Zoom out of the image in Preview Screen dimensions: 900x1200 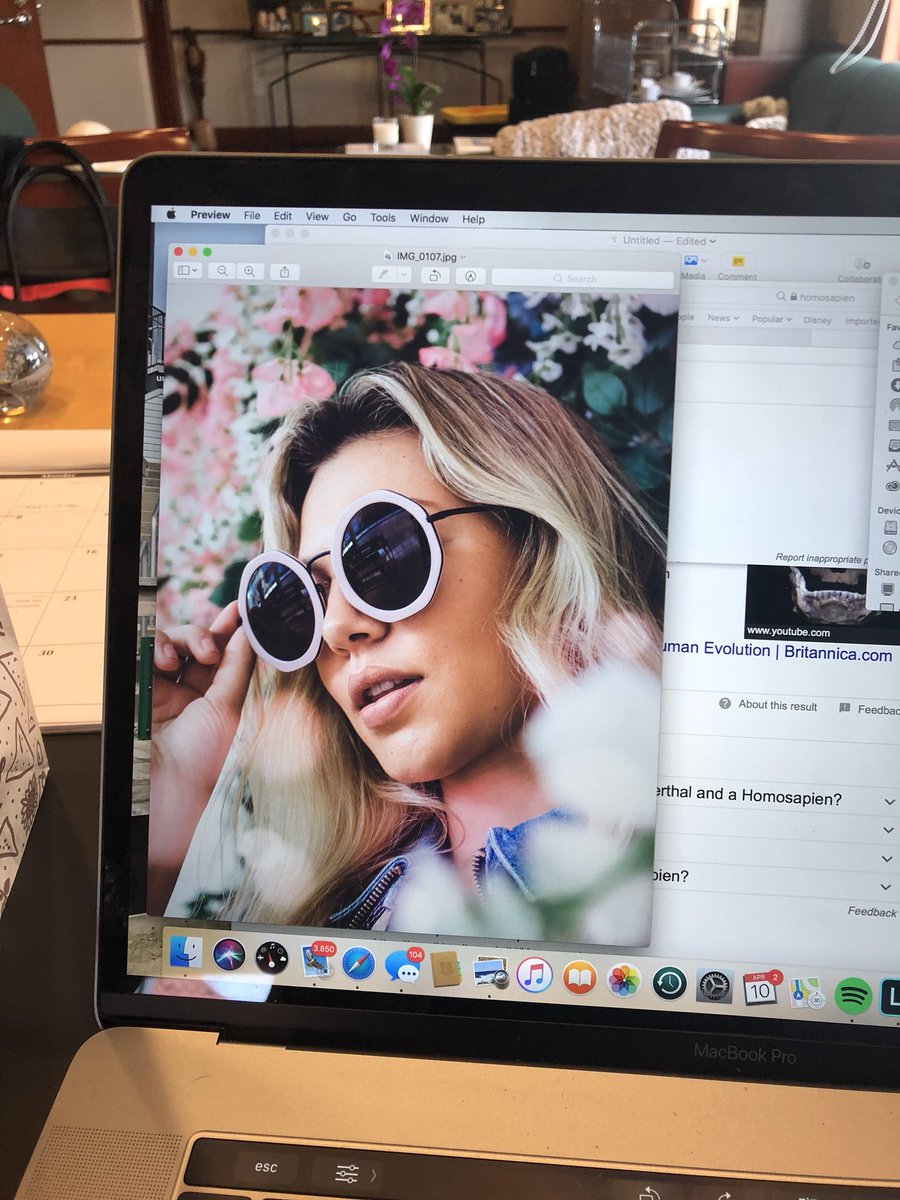tap(222, 271)
